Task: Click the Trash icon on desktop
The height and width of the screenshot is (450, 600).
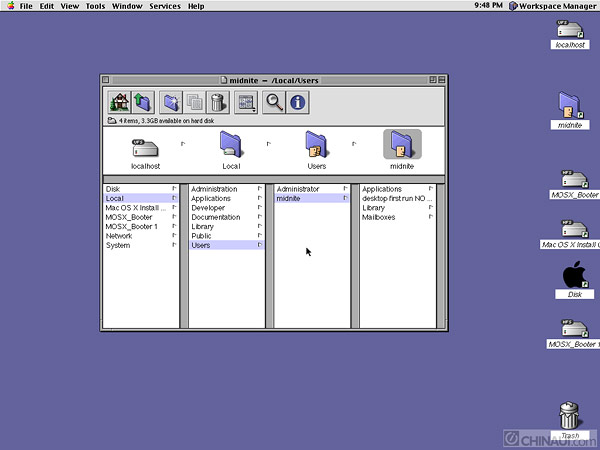Action: [569, 414]
